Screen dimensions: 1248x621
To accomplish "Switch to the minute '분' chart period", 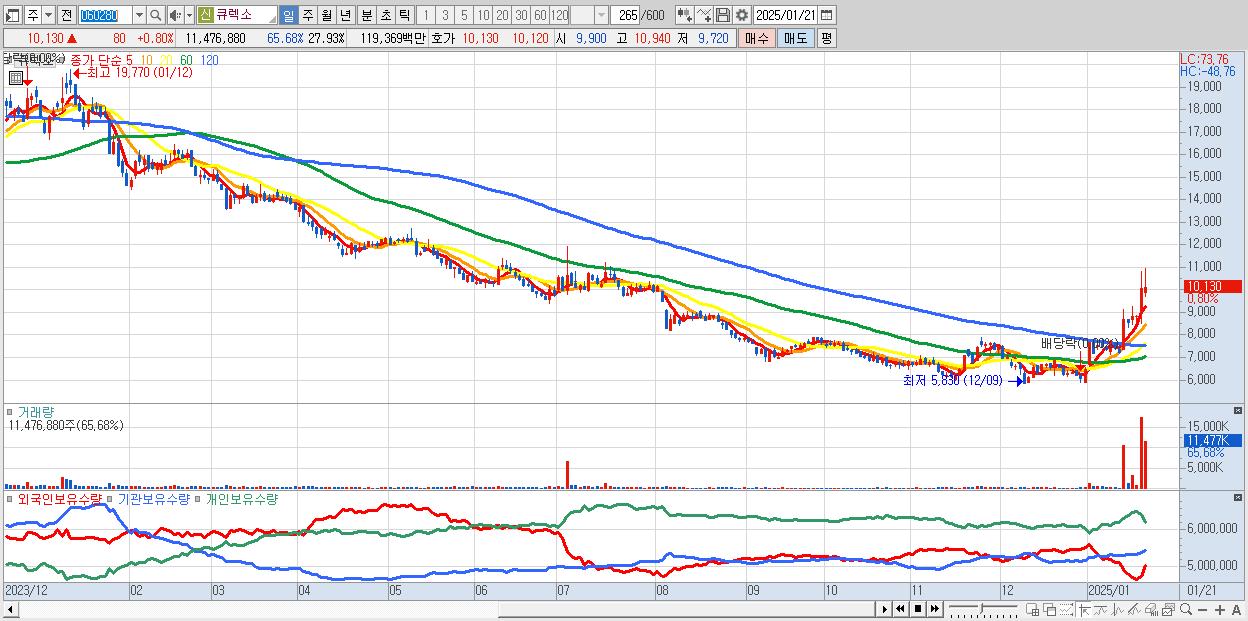I will point(366,15).
